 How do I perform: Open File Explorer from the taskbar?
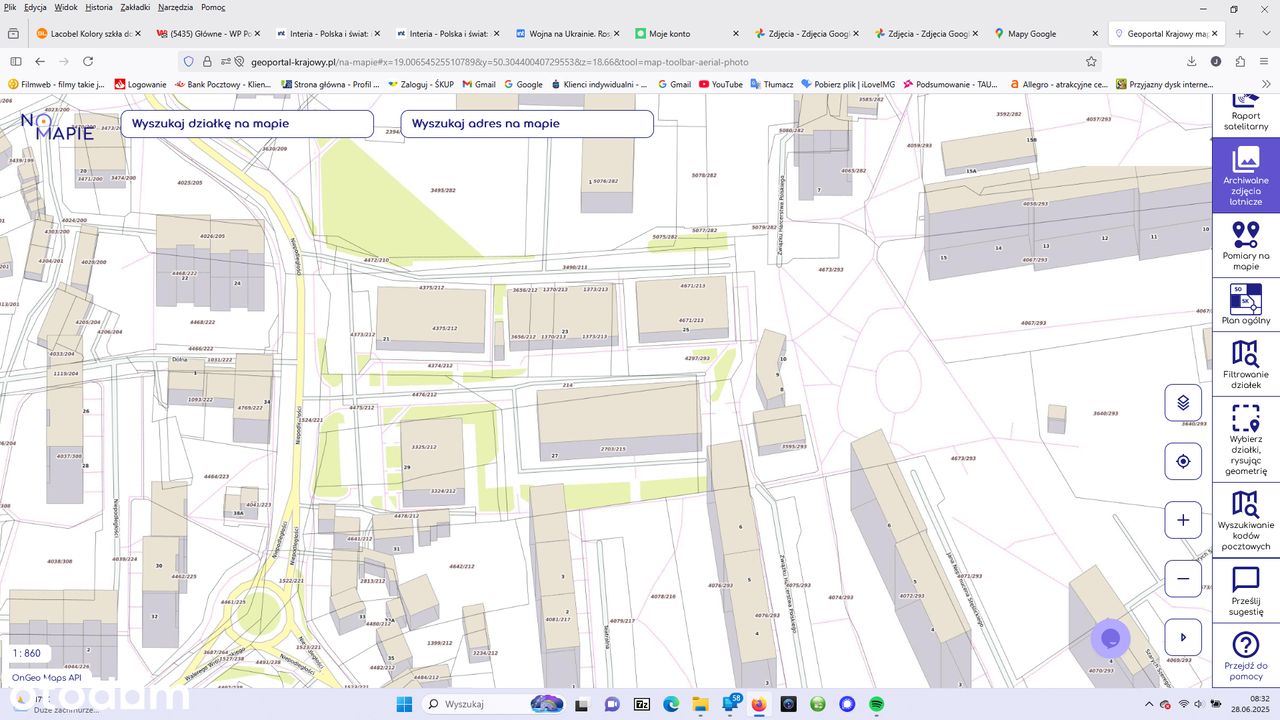click(700, 704)
